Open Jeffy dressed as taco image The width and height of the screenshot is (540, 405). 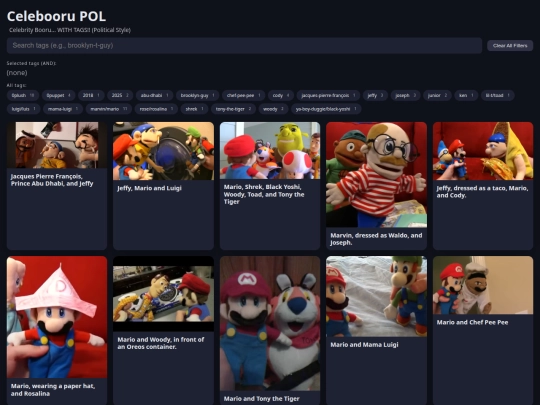click(483, 151)
